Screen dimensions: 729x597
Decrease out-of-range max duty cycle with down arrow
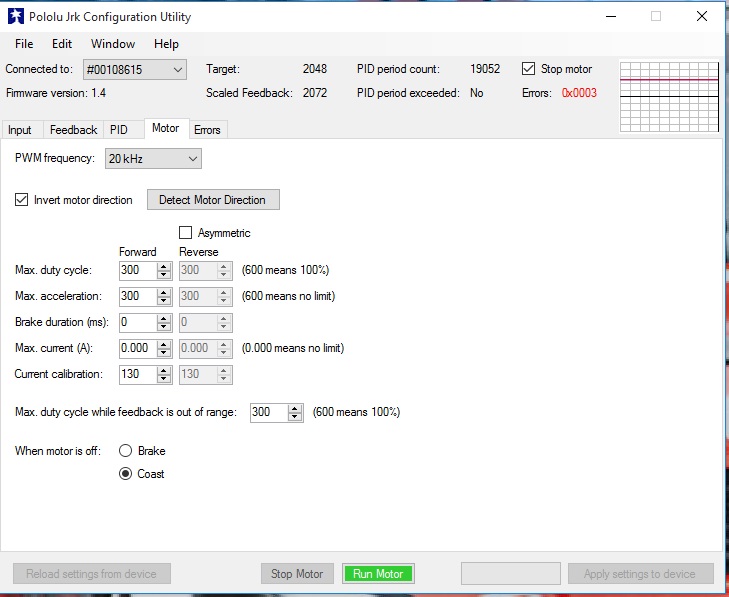pos(295,417)
